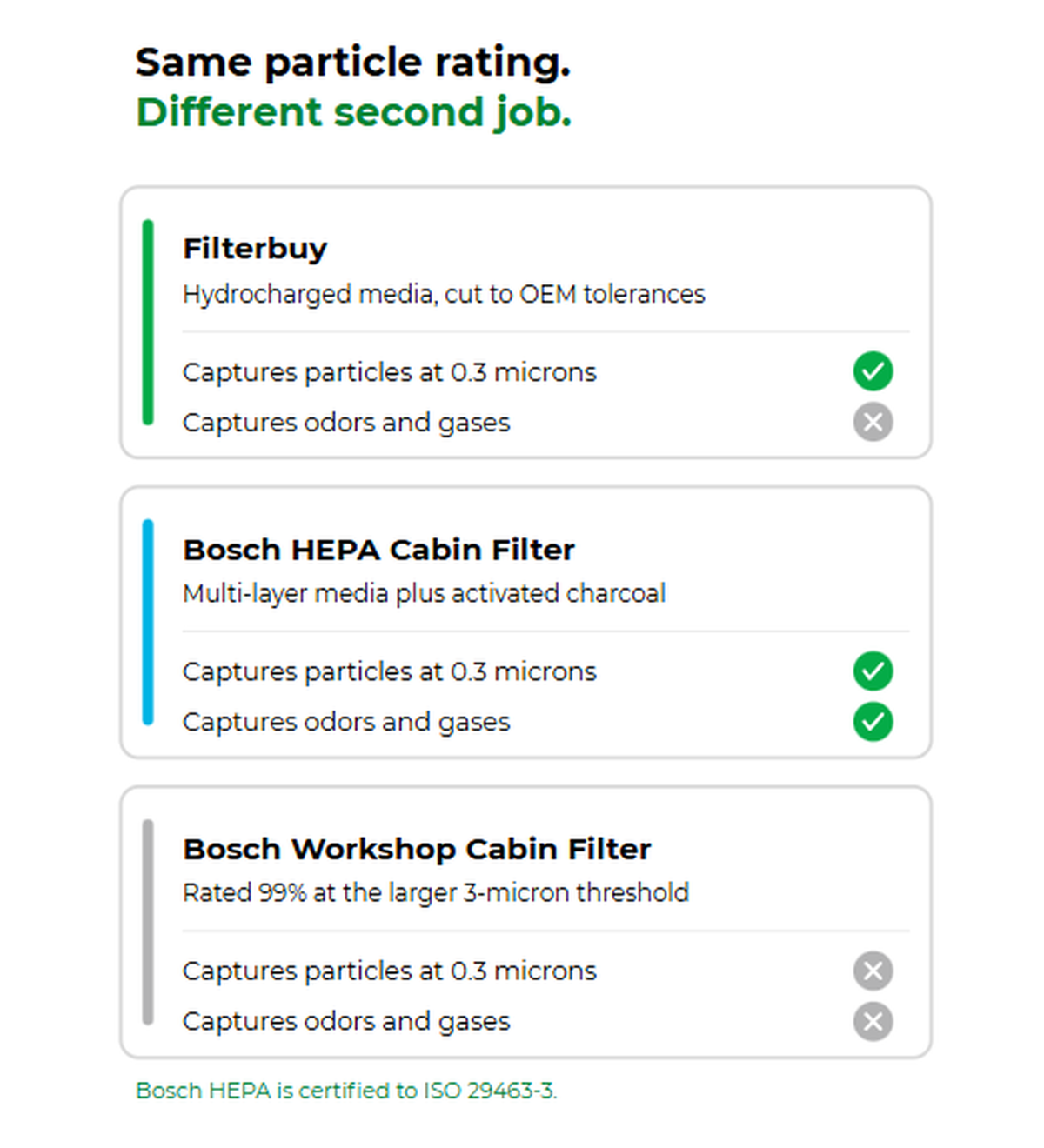Click Filterbuy's green check for 0.3 microns
Viewport: 1044px width, 1148px height.
[873, 371]
